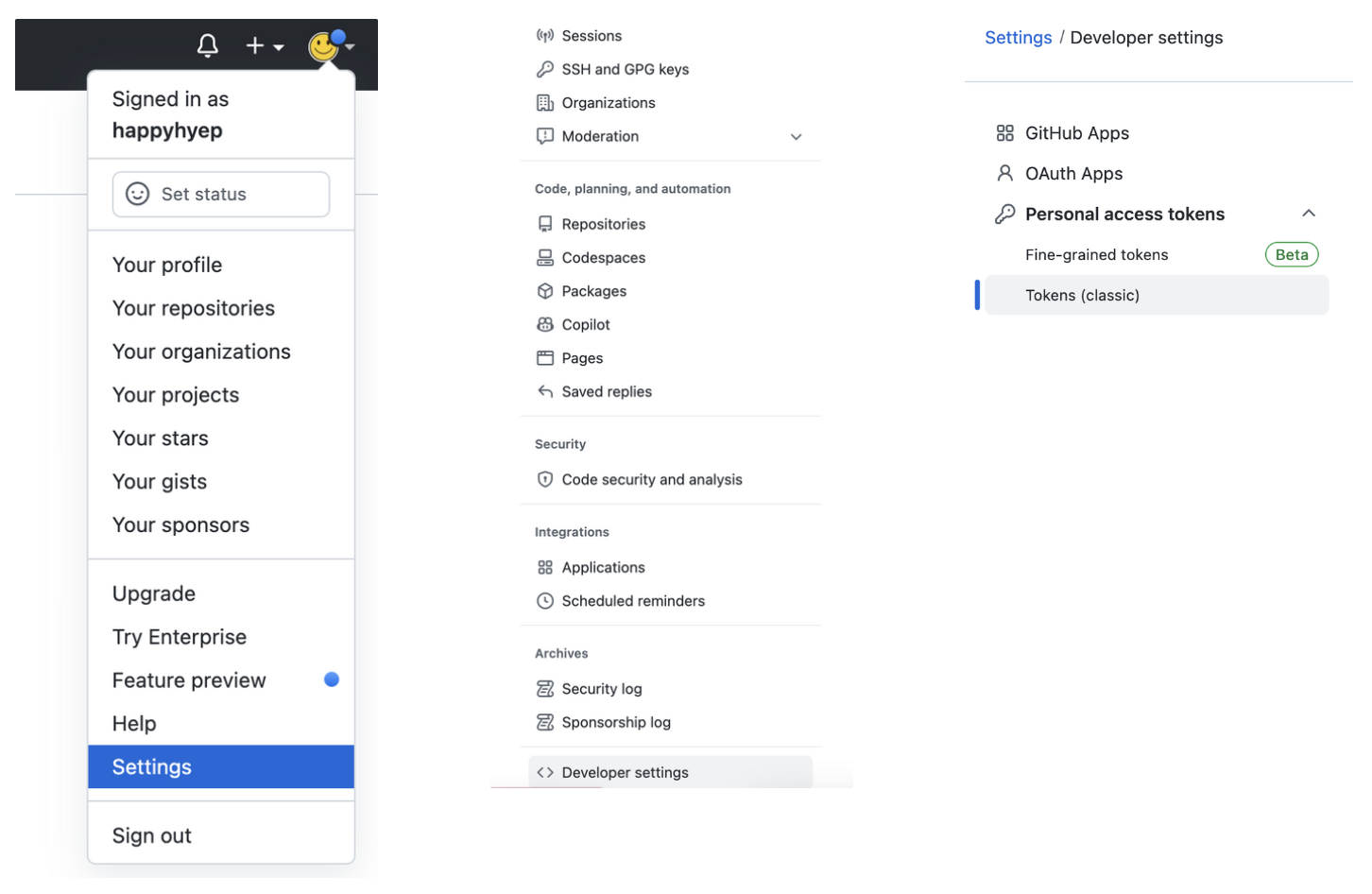Open GitHub Apps

click(x=1077, y=133)
